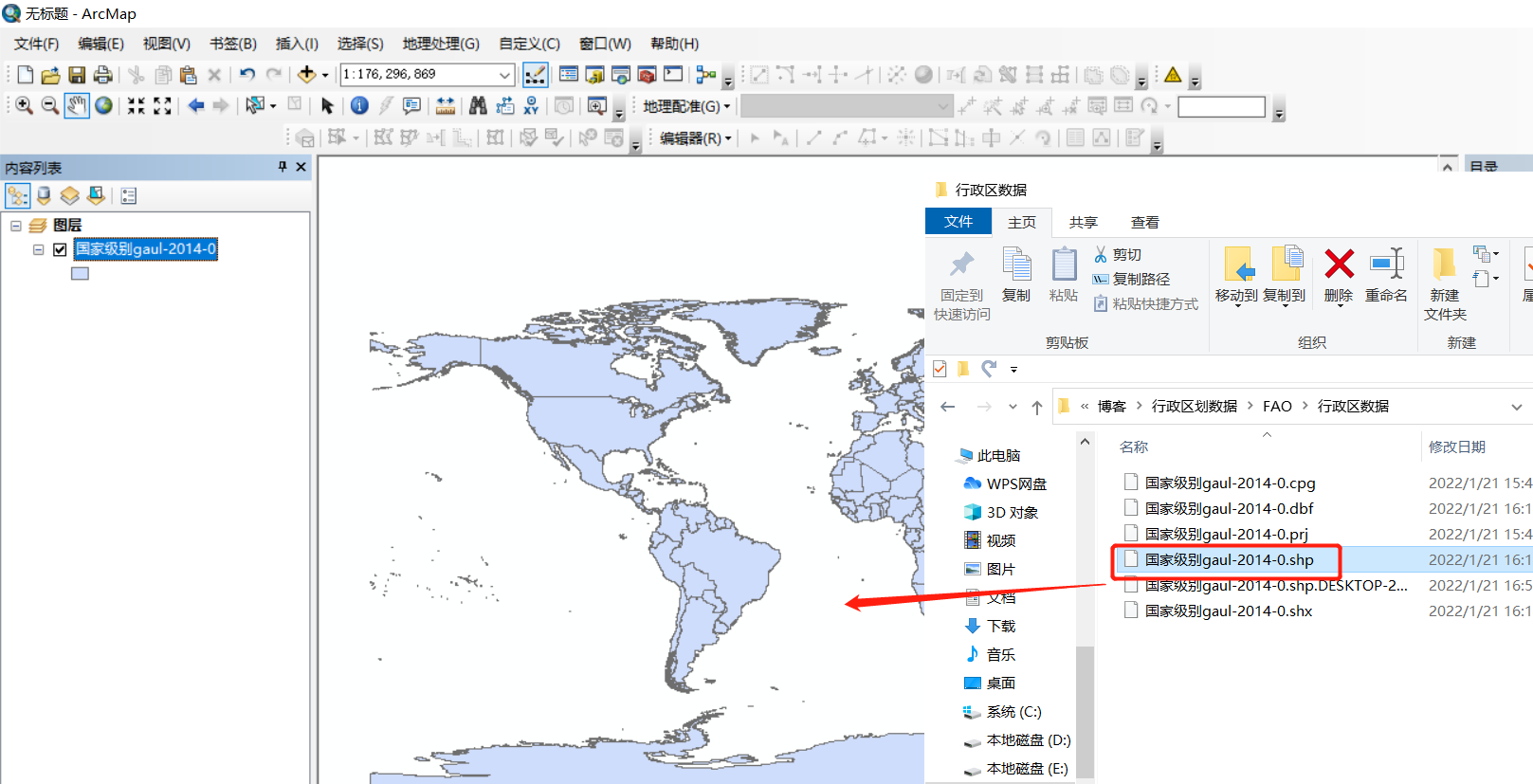Pick the Select Elements black arrow tool
1533x784 pixels.
click(x=327, y=105)
